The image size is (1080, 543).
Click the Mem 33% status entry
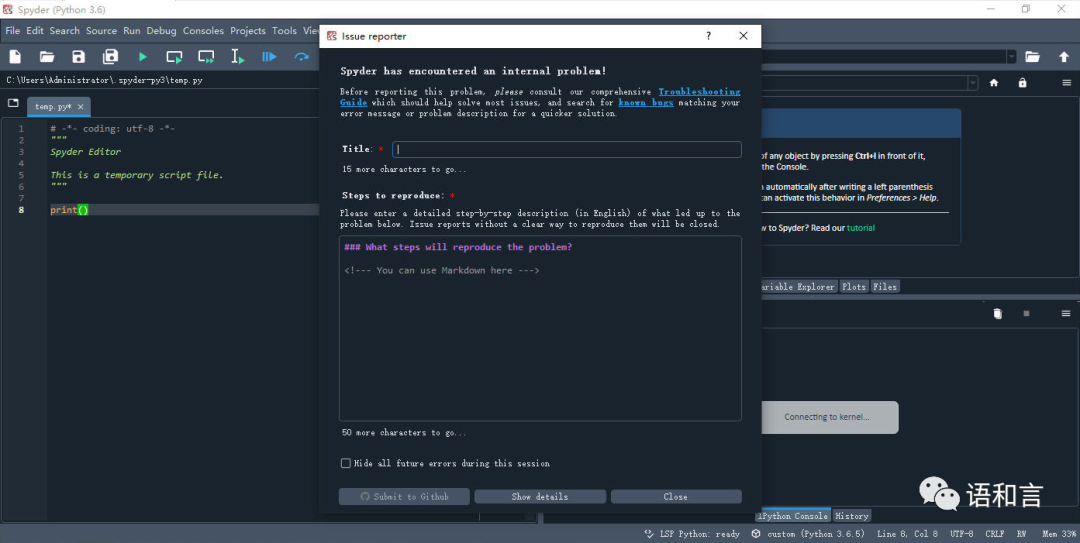click(1059, 534)
